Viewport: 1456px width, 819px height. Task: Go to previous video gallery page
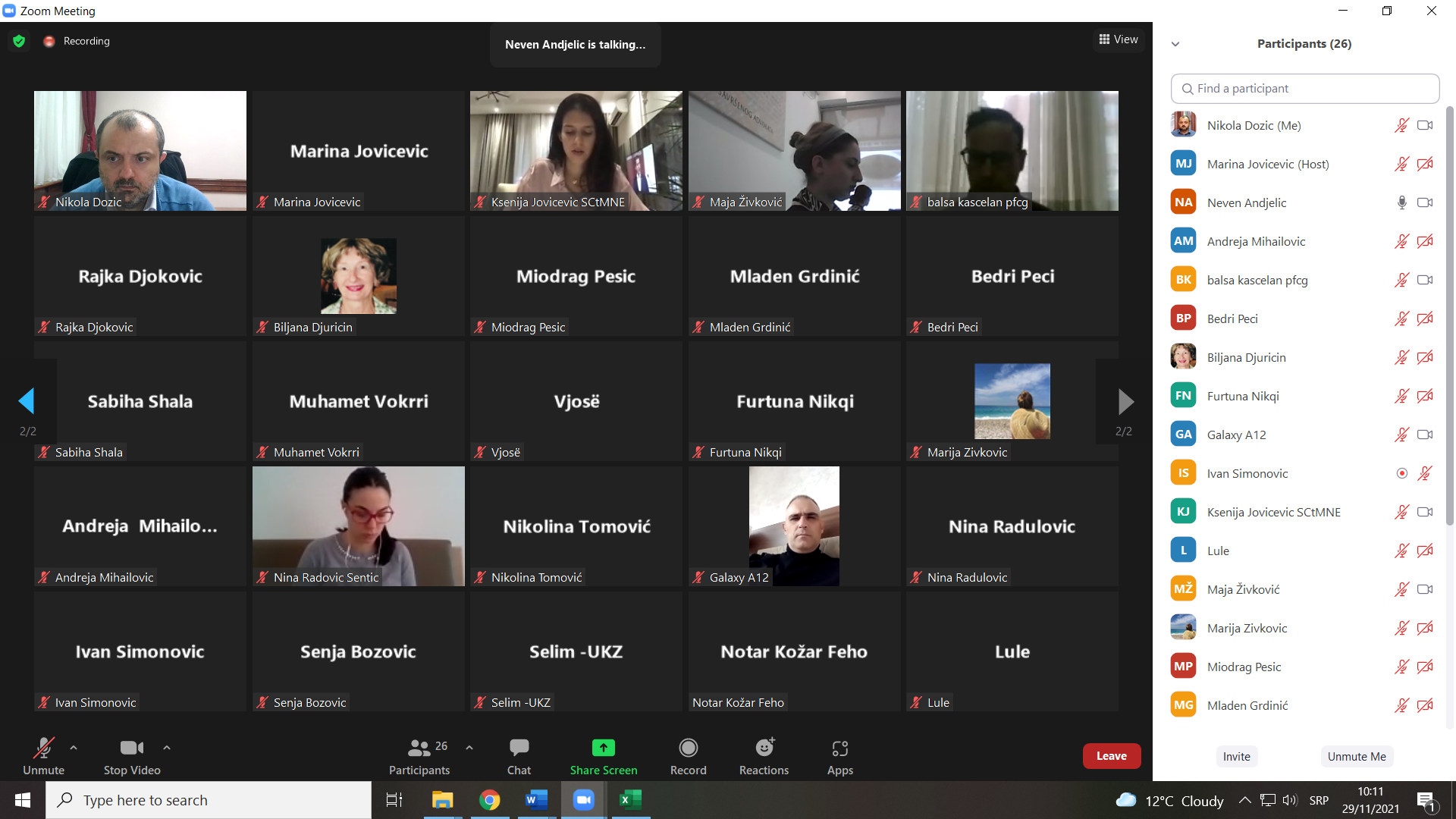(27, 400)
